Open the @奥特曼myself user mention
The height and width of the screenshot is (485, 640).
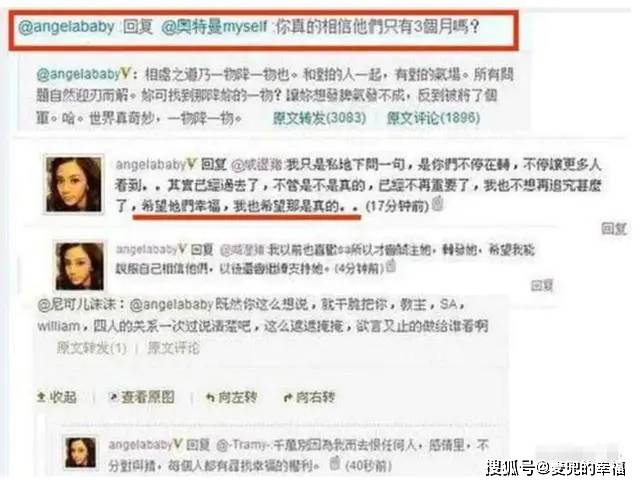(x=214, y=27)
